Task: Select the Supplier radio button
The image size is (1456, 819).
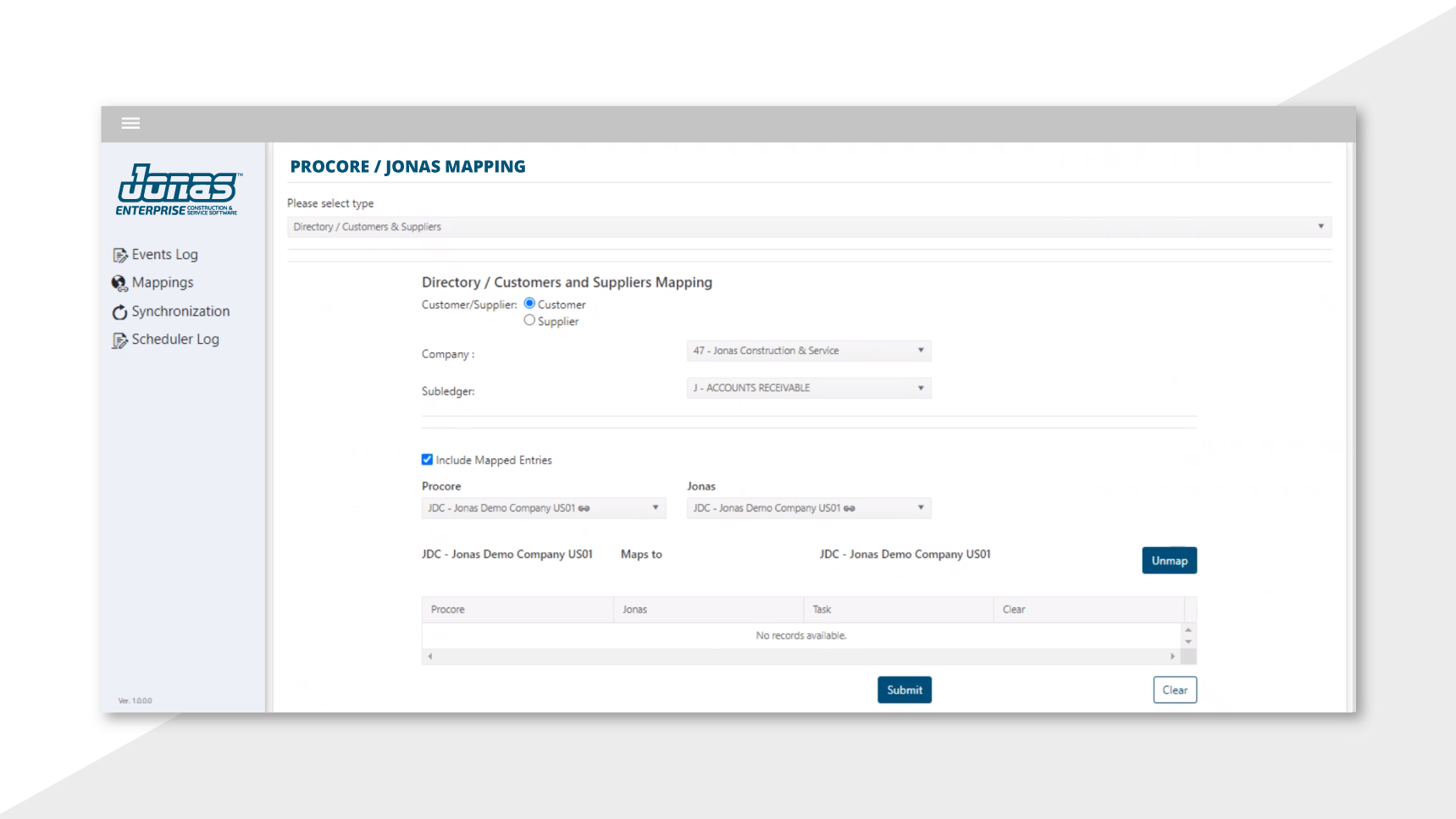Action: (529, 320)
